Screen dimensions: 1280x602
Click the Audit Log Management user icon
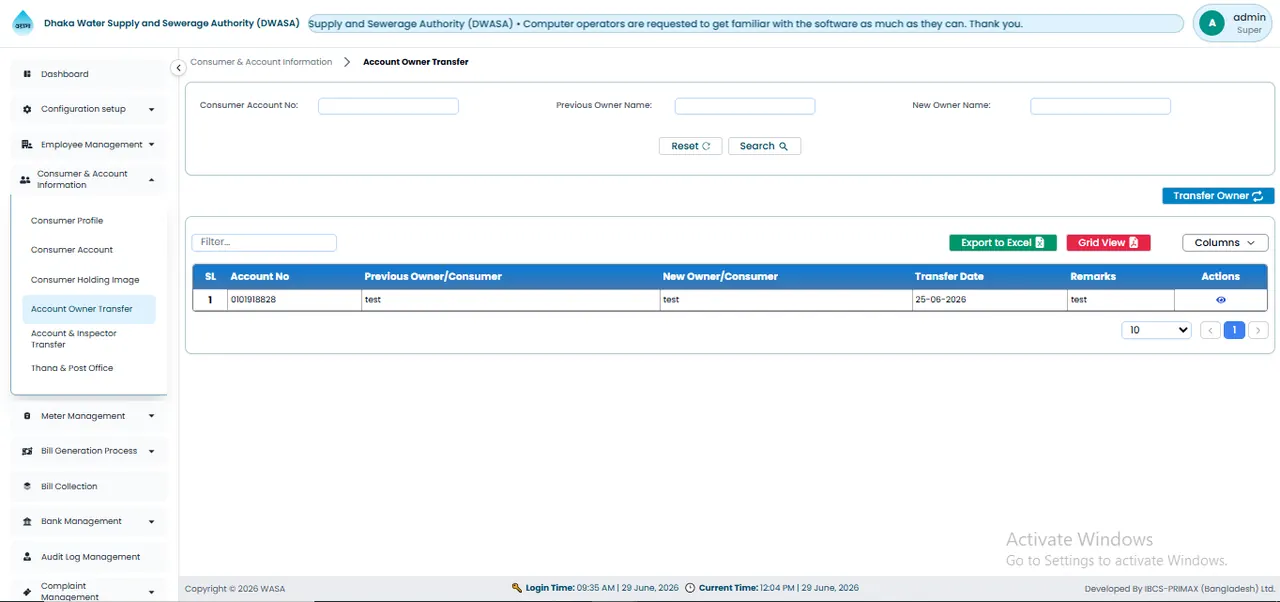[x=27, y=557]
